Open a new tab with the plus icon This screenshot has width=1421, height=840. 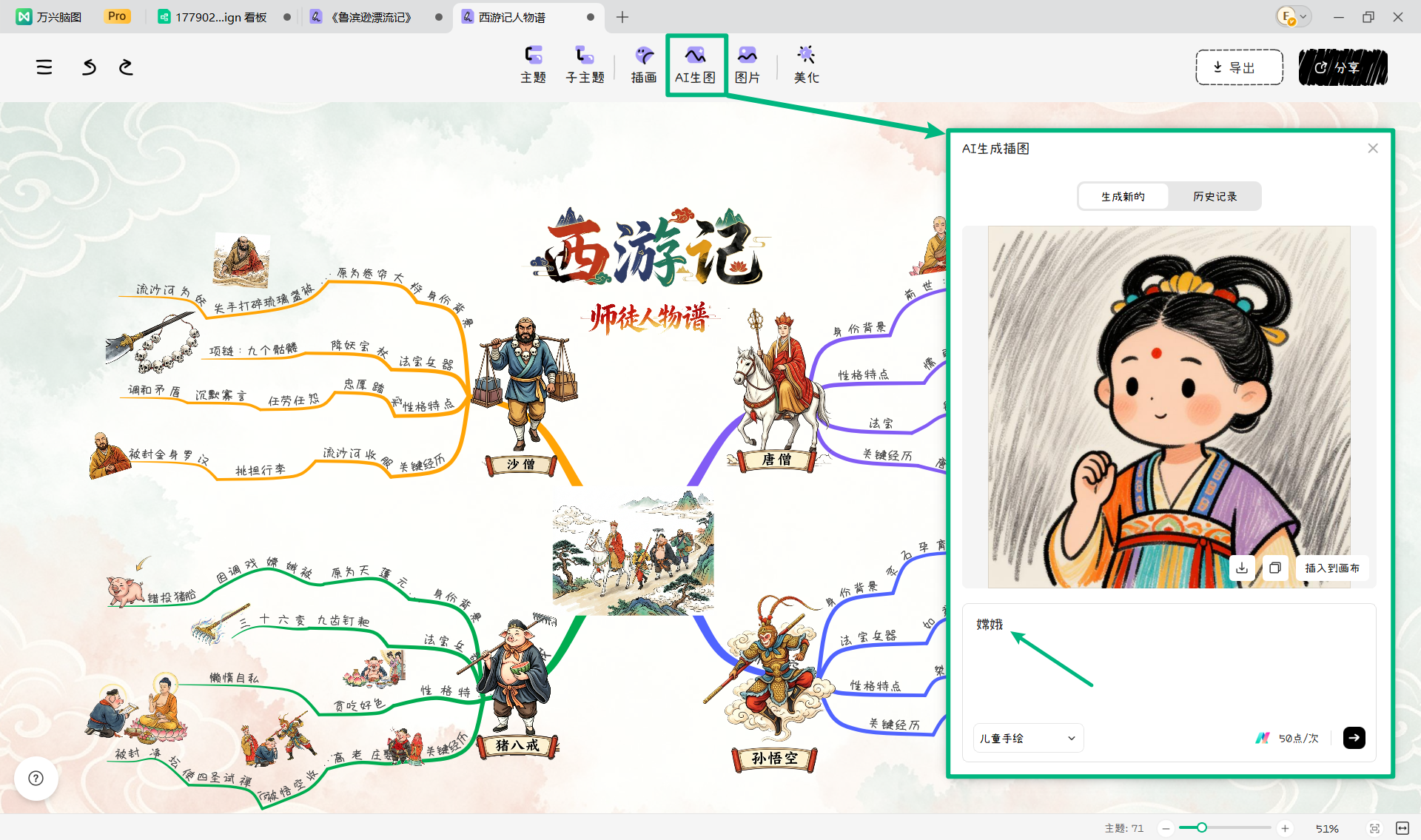(x=622, y=17)
